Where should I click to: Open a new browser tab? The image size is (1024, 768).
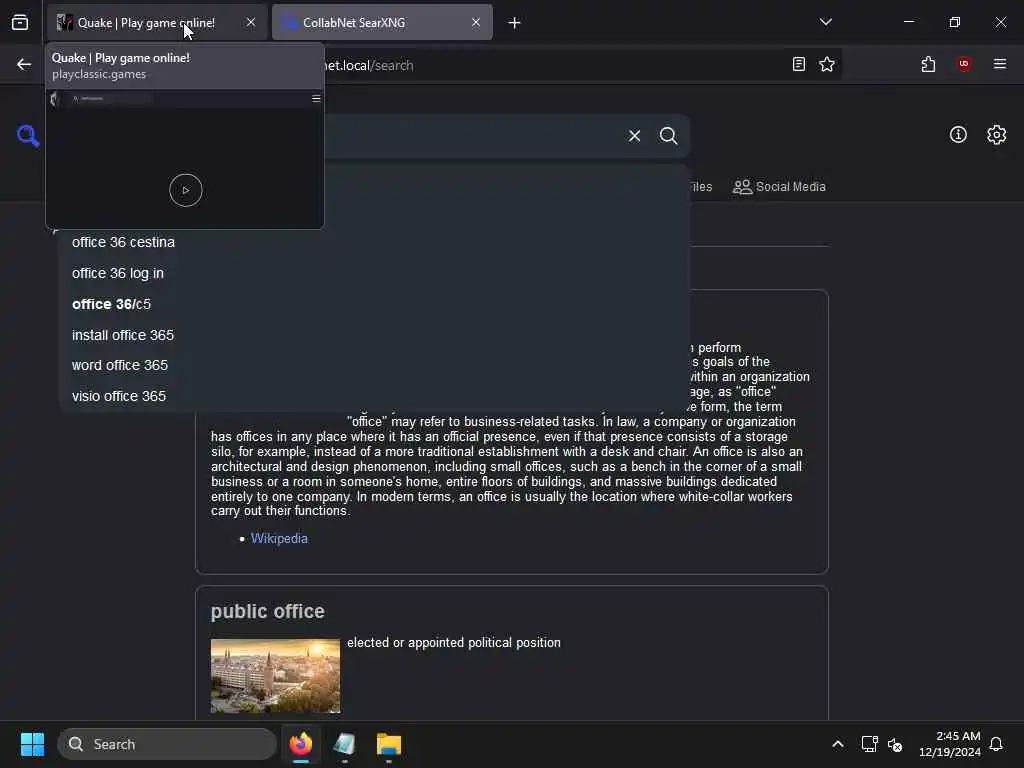[x=515, y=23]
